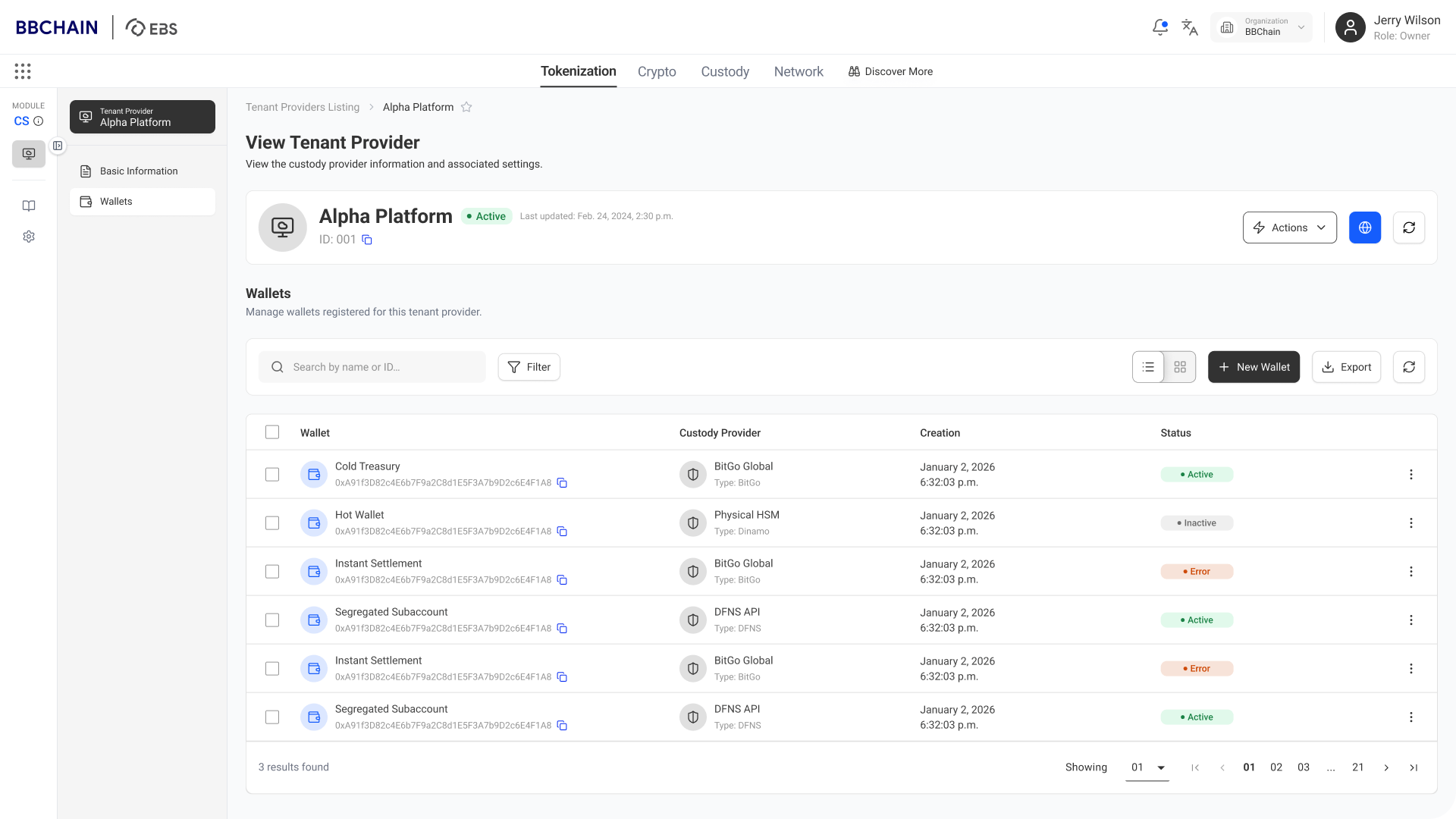The height and width of the screenshot is (819, 1456).
Task: Click the New Wallet button
Action: pos(1254,367)
